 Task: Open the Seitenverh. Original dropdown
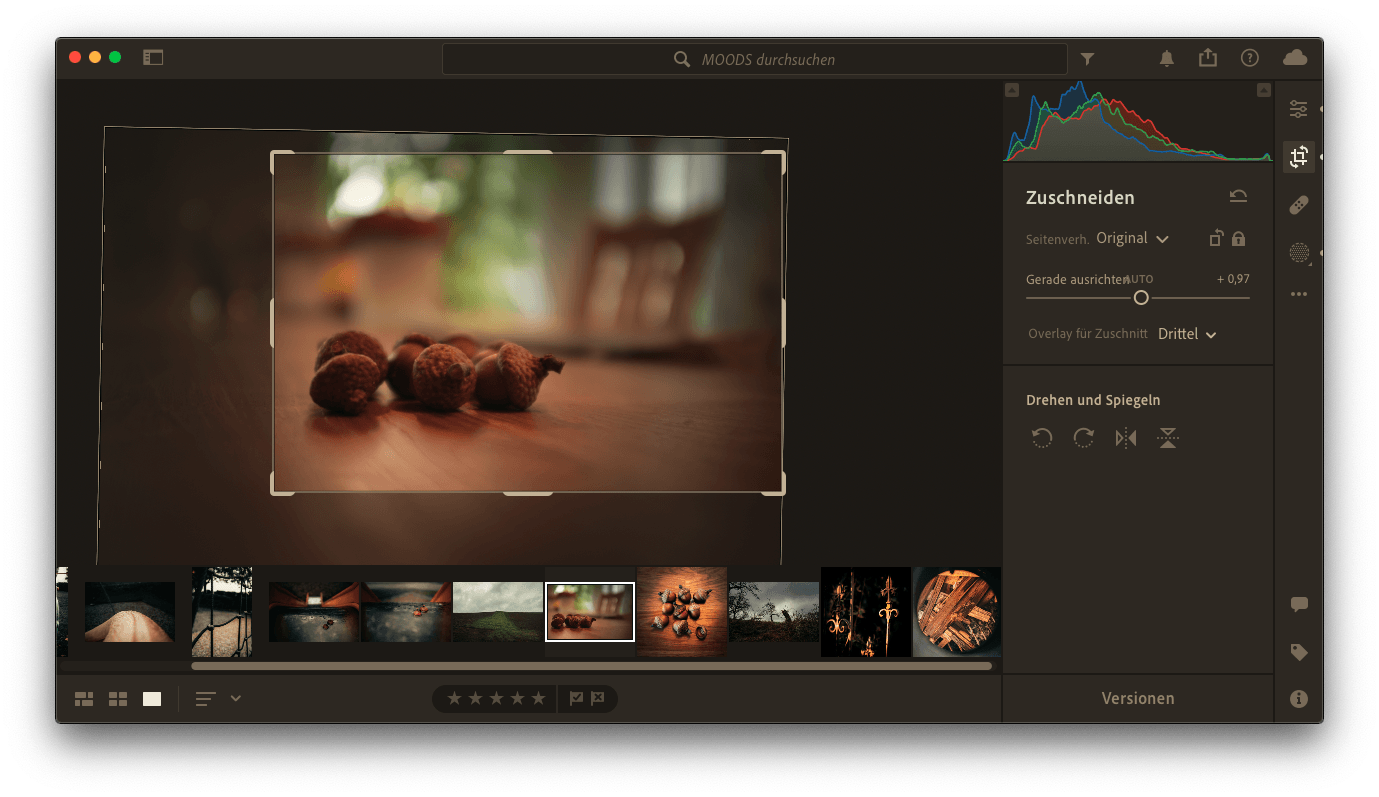coord(1132,239)
